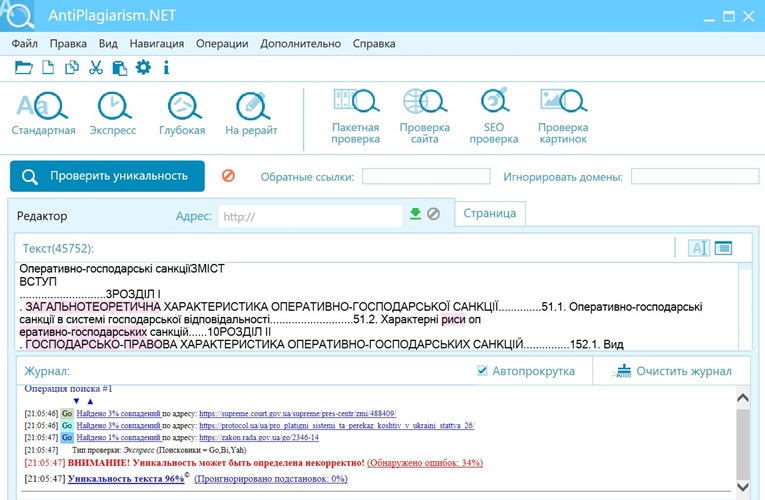Click Найдено 1% совпадений link
This screenshot has width=765, height=500.
pyautogui.click(x=119, y=438)
